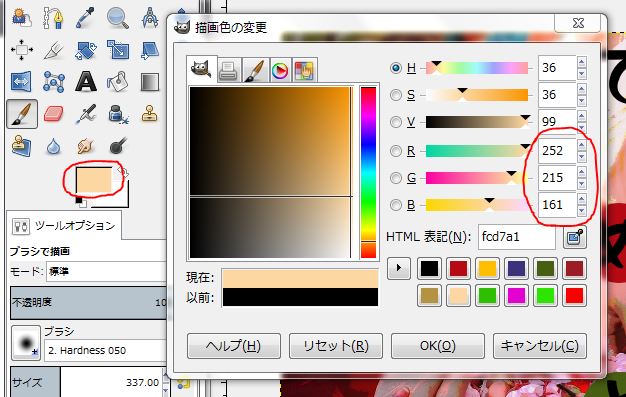The width and height of the screenshot is (626, 397).
Task: Reset to default black and white colors
Action: pyautogui.click(x=81, y=202)
